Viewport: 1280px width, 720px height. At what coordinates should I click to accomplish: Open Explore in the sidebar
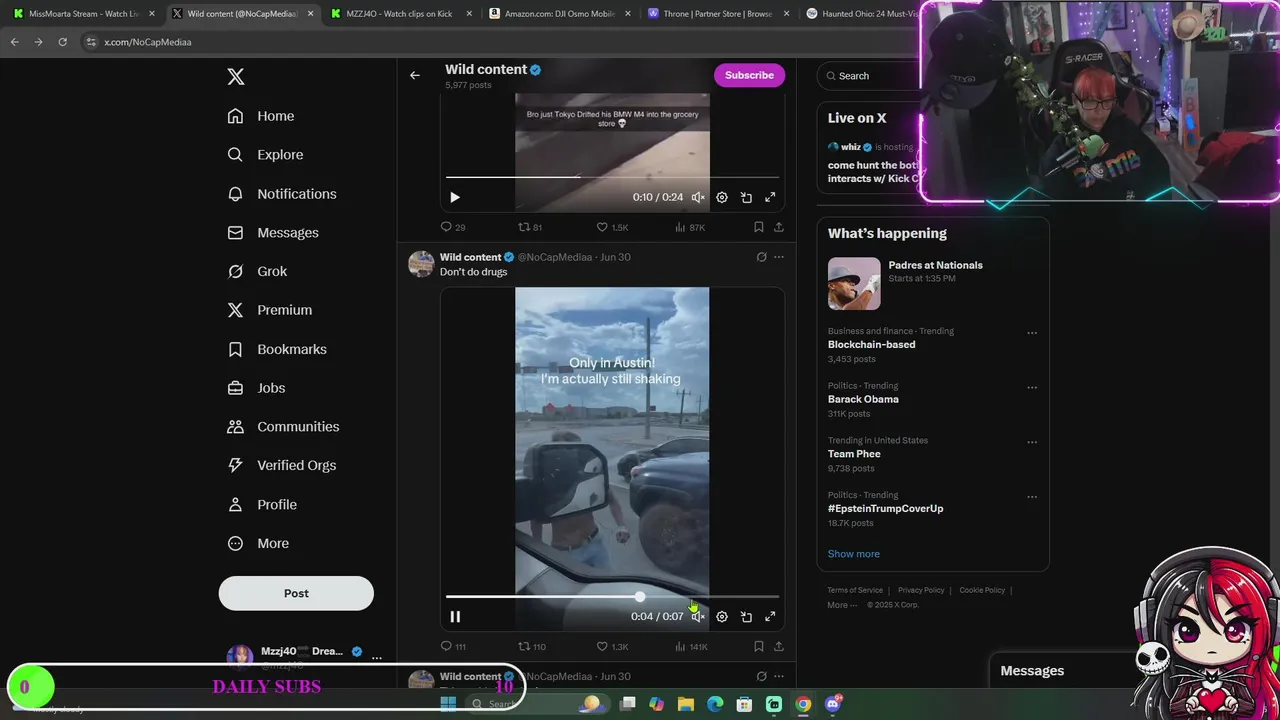pos(265,155)
